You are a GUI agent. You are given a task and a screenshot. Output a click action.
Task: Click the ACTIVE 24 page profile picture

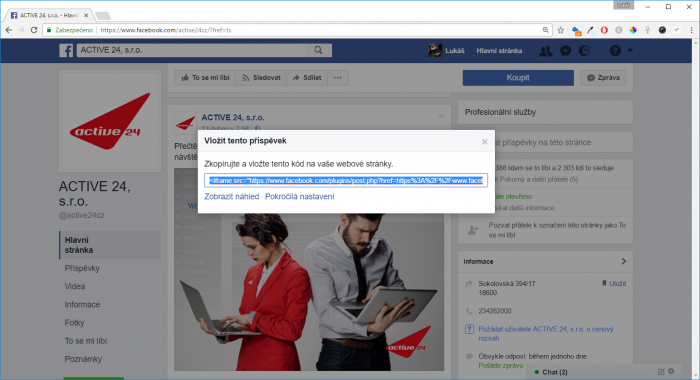pos(110,121)
